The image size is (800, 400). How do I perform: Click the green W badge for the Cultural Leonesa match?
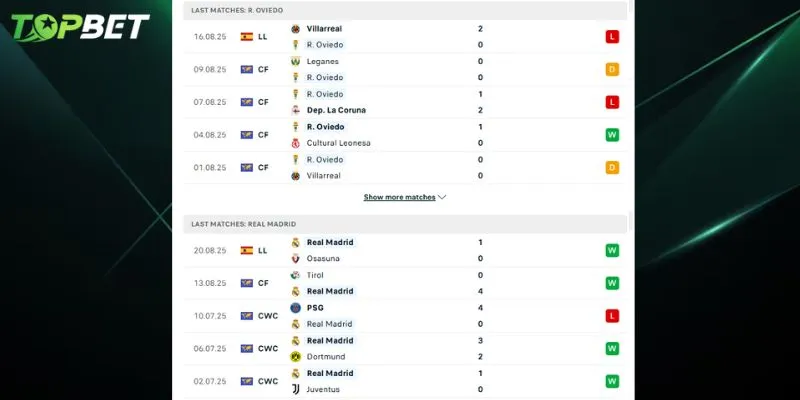611,135
